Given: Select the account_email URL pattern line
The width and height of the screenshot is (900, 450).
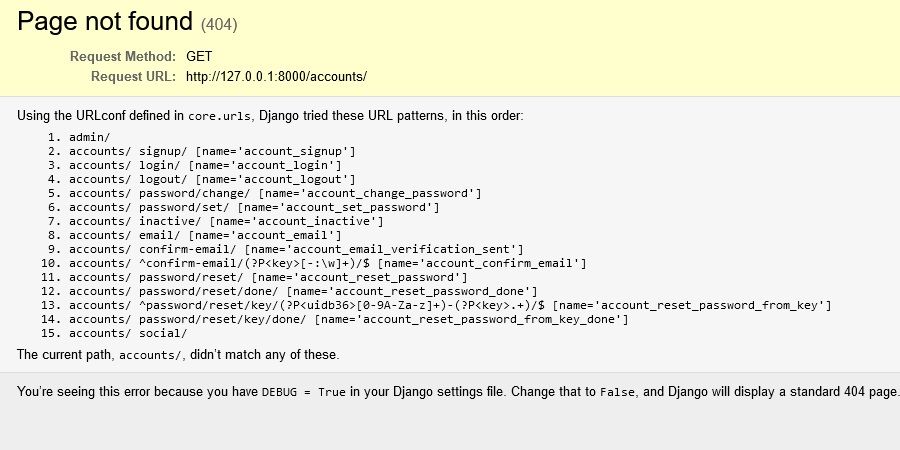Looking at the screenshot, I should pyautogui.click(x=205, y=235).
